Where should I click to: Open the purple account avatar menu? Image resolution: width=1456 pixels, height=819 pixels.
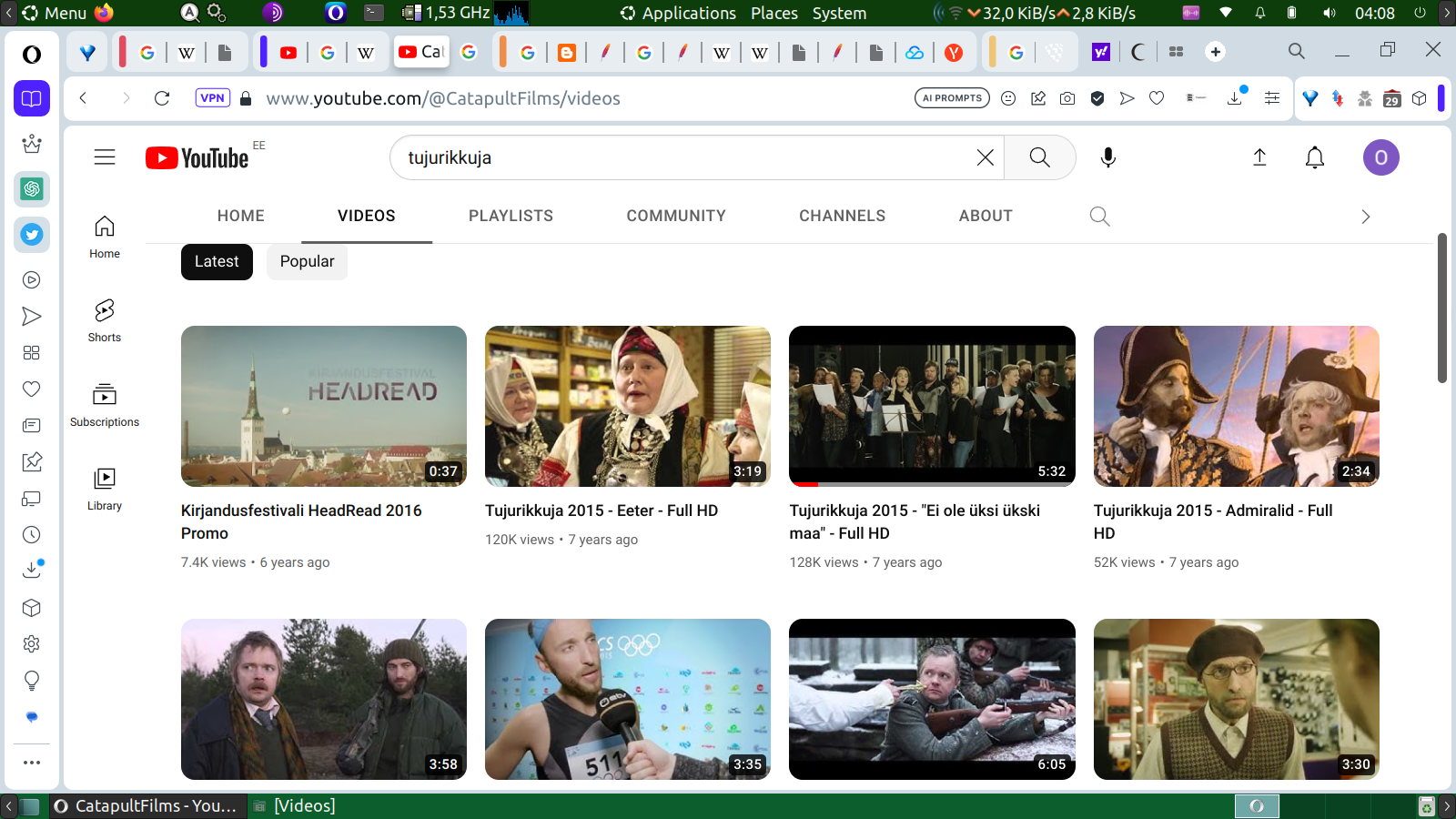(1380, 157)
